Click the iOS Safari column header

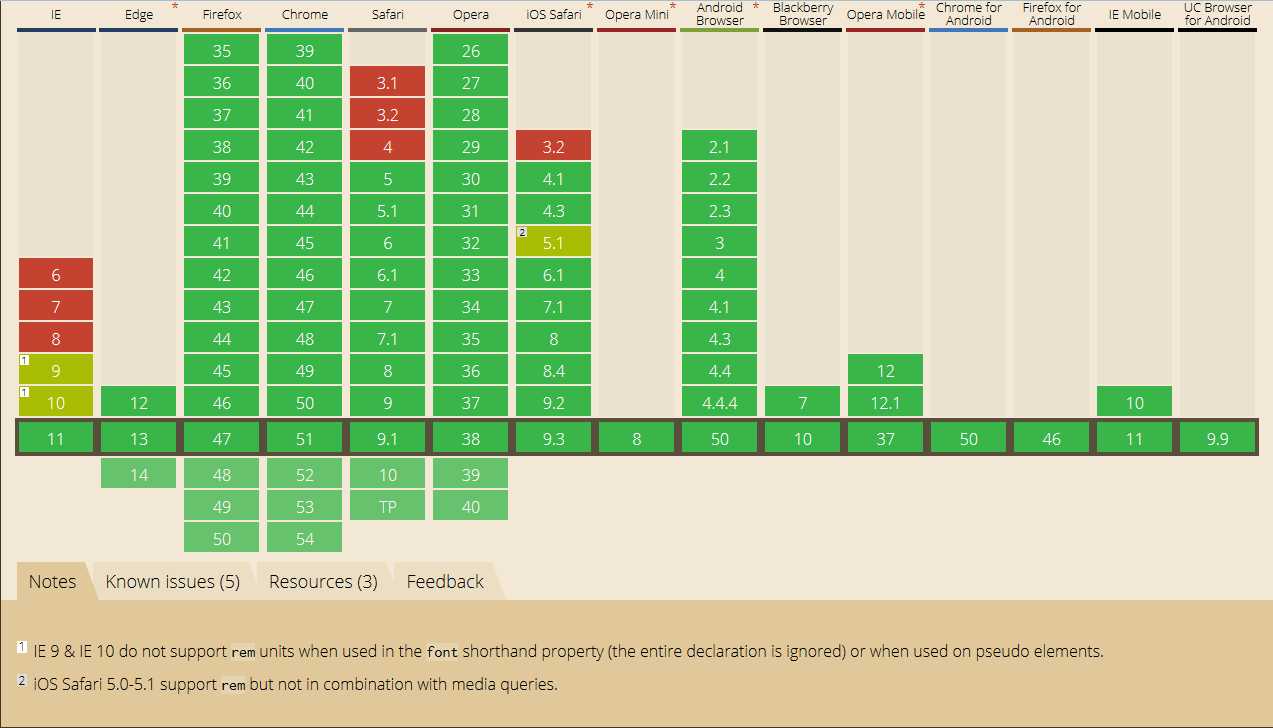[x=554, y=15]
